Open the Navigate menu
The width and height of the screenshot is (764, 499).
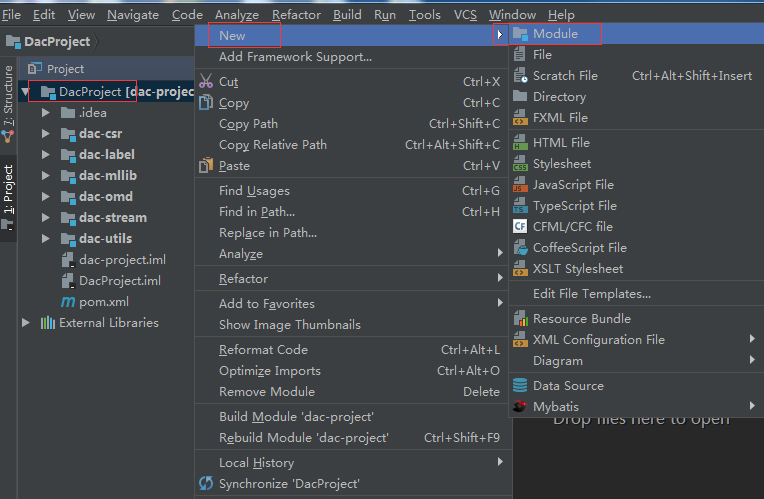[133, 15]
